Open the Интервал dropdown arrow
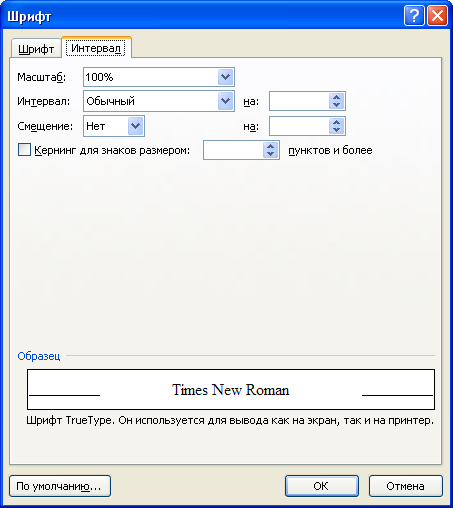Viewport: 453px width, 508px height. (226, 101)
